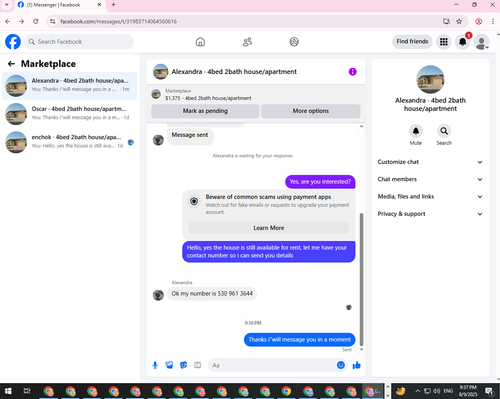Click the volume icon in system tray
This screenshot has width=500, height=399.
pos(436,391)
